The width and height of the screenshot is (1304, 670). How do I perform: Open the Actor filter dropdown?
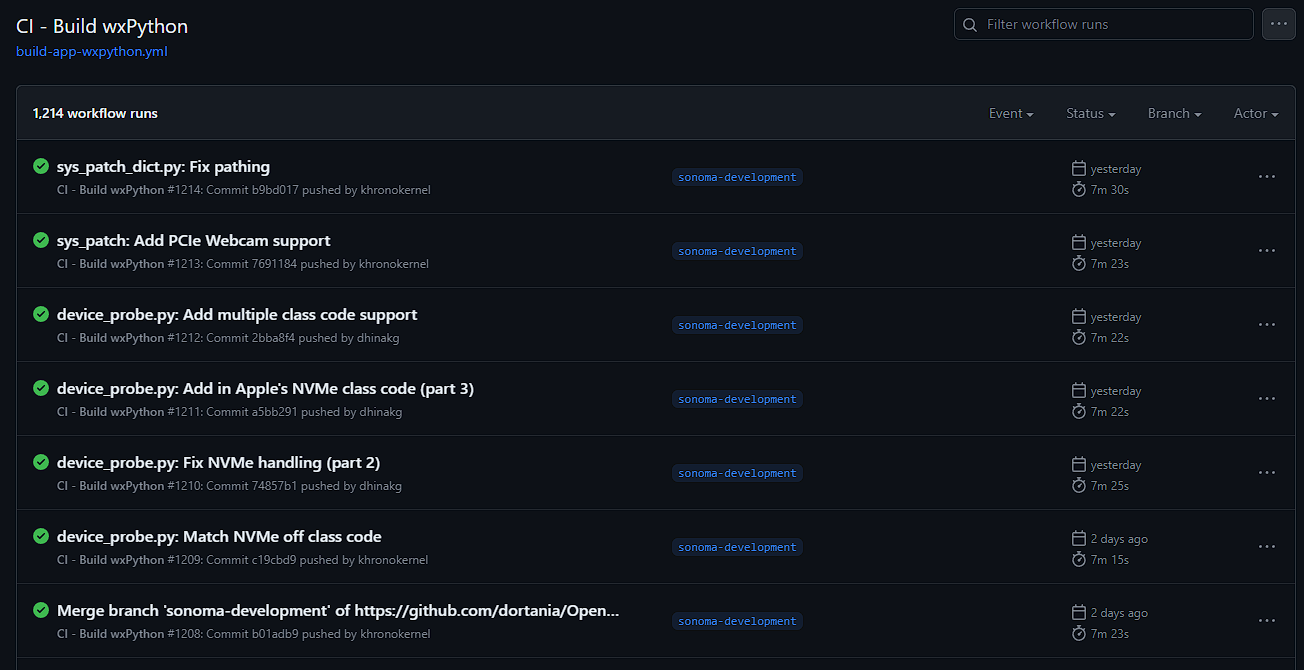click(x=1256, y=113)
